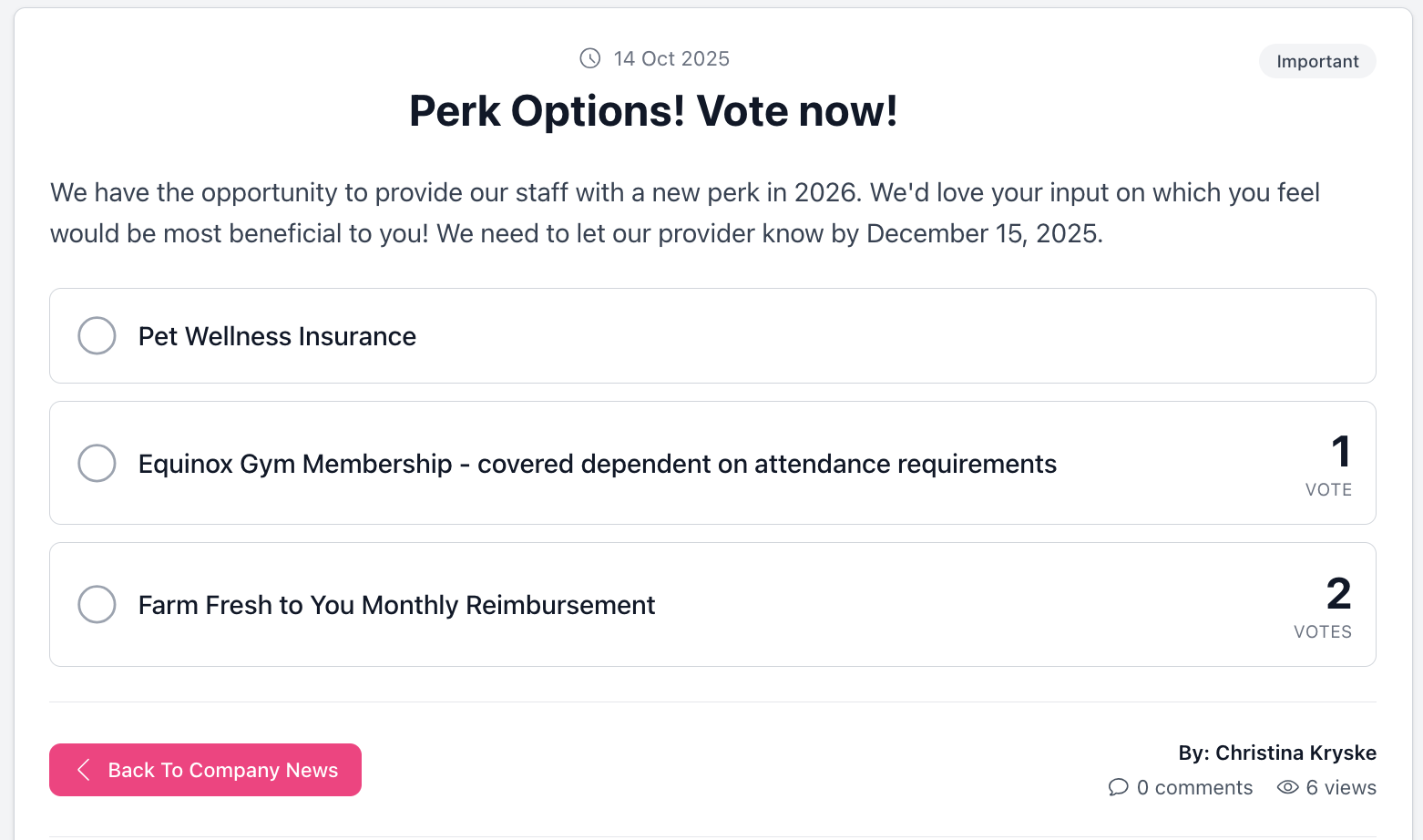Open the 0 comments link

coord(1193,787)
